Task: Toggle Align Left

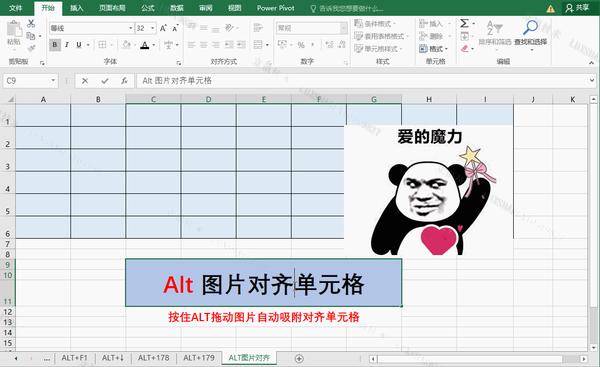Action: pyautogui.click(x=192, y=45)
